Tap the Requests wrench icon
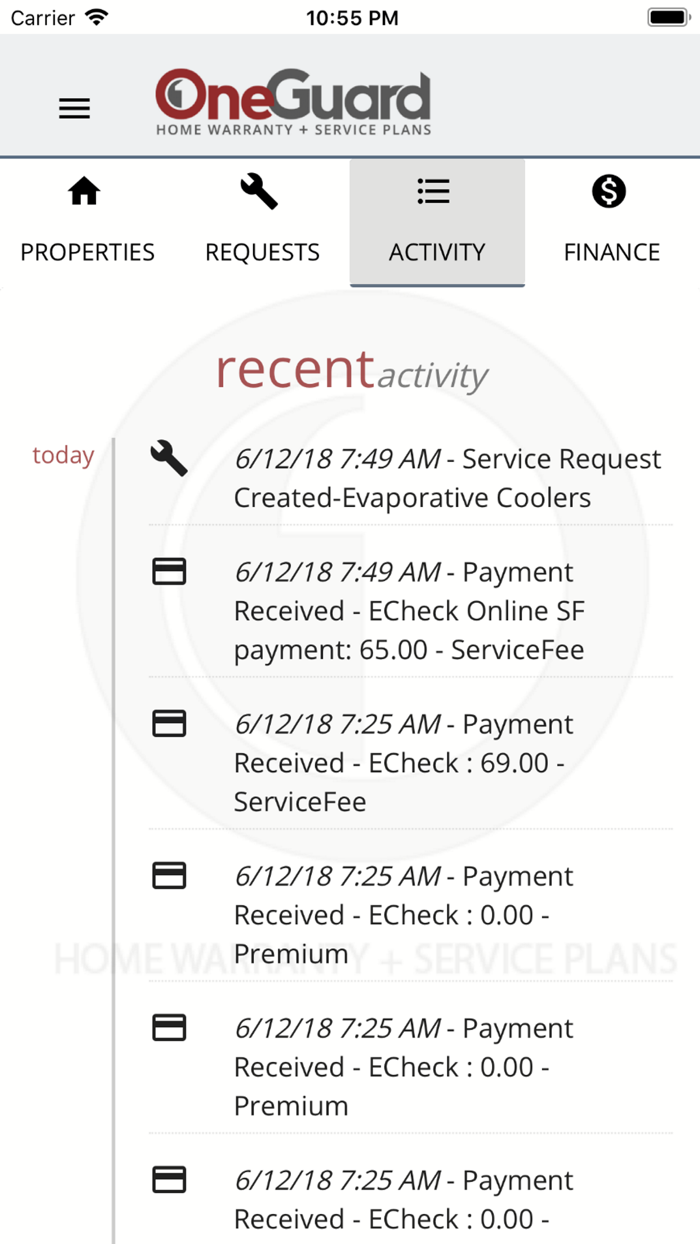 coord(259,191)
